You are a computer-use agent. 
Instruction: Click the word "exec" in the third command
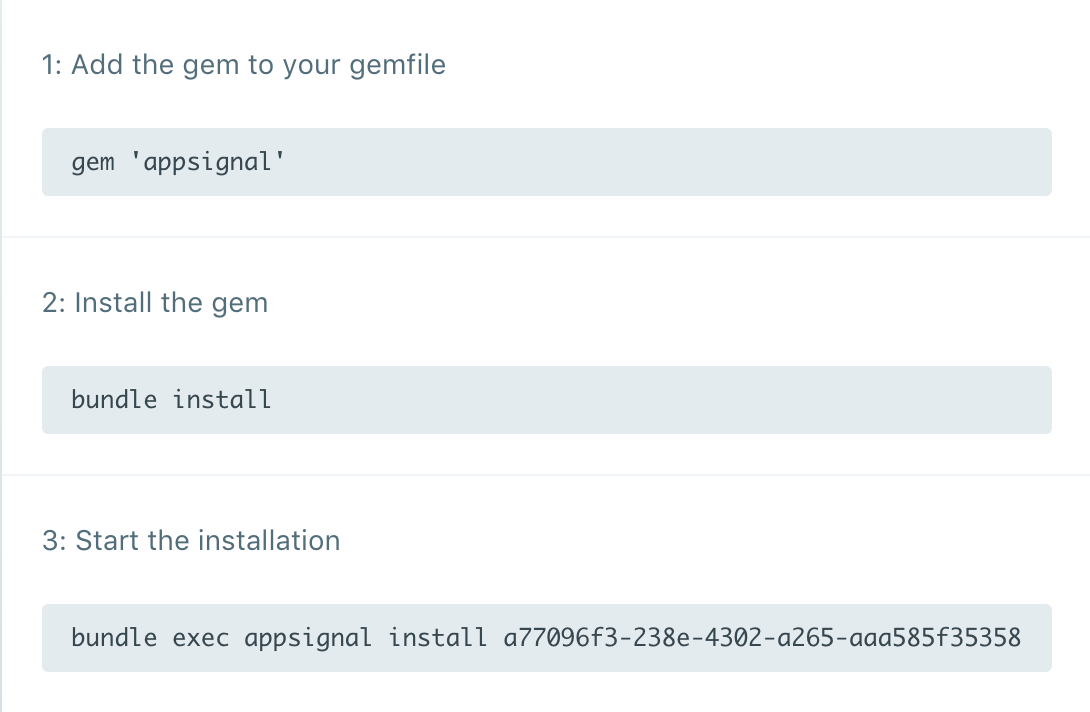201,638
